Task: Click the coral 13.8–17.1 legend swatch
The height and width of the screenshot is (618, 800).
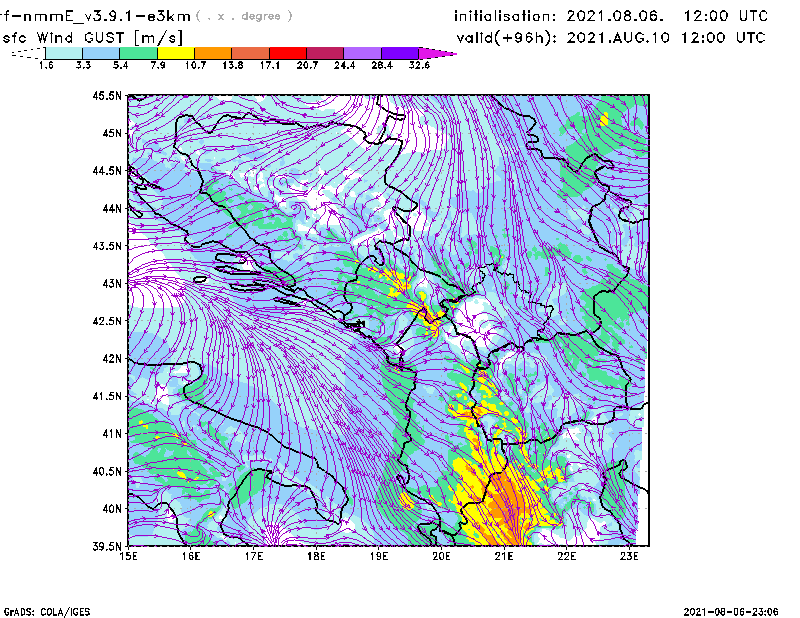Action: 251,53
